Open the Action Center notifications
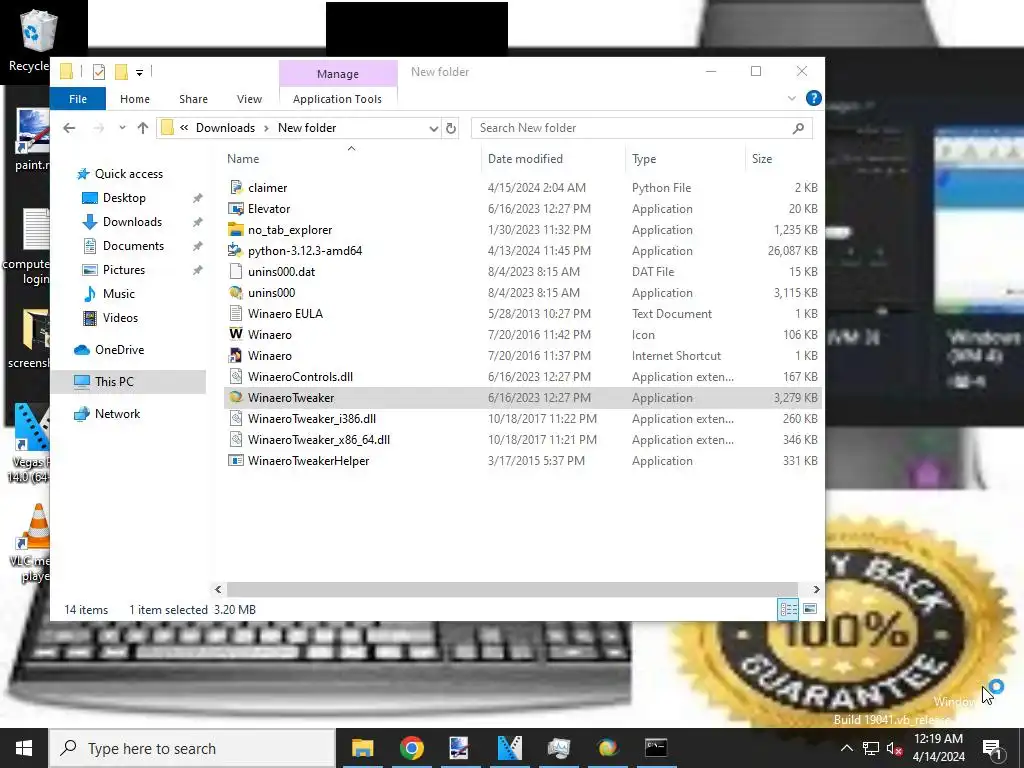 coord(993,749)
